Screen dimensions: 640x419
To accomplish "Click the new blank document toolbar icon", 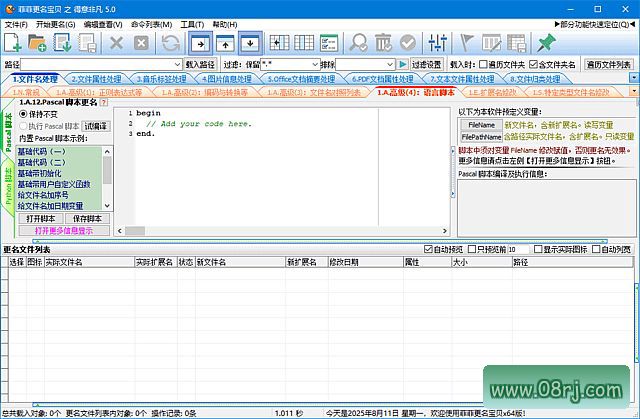I will click(x=13, y=42).
